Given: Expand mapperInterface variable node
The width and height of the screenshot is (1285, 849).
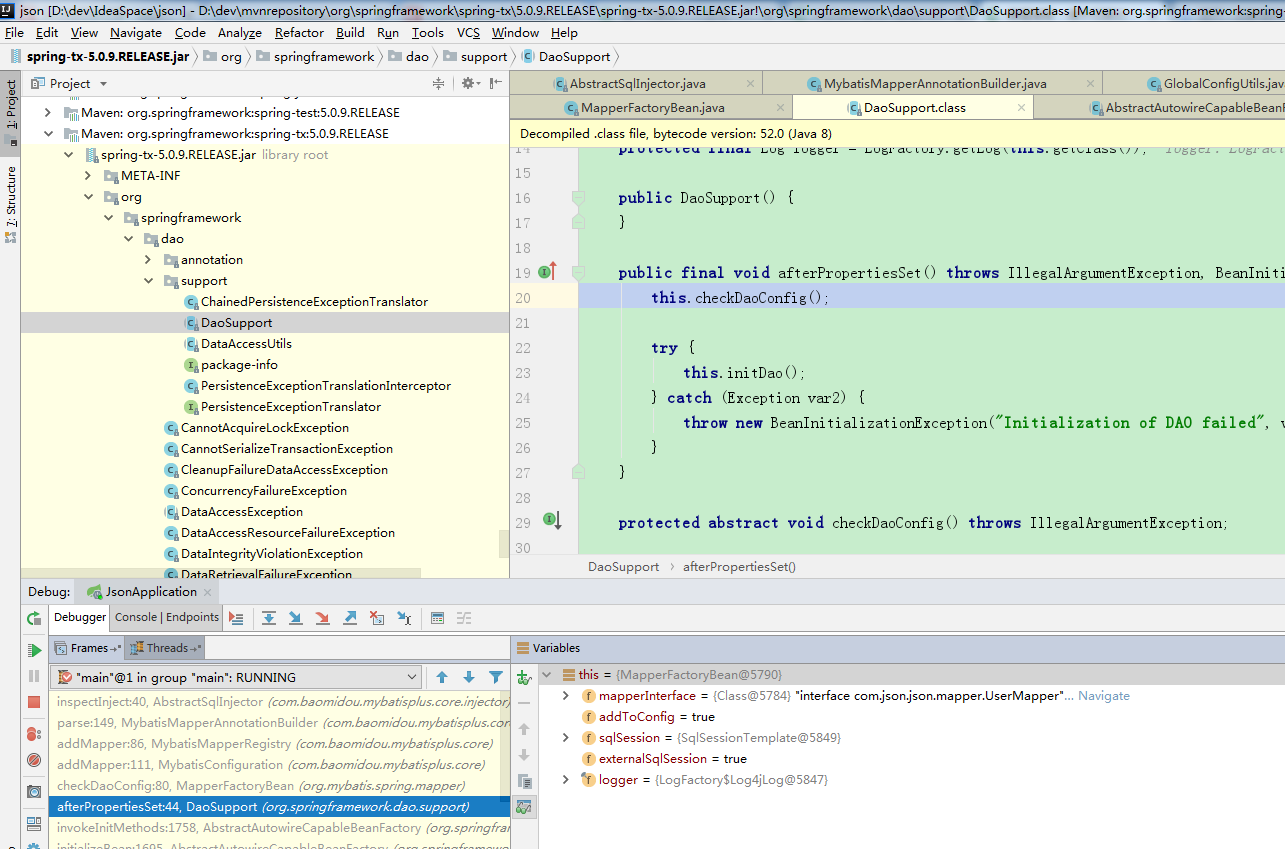Looking at the screenshot, I should pos(565,696).
